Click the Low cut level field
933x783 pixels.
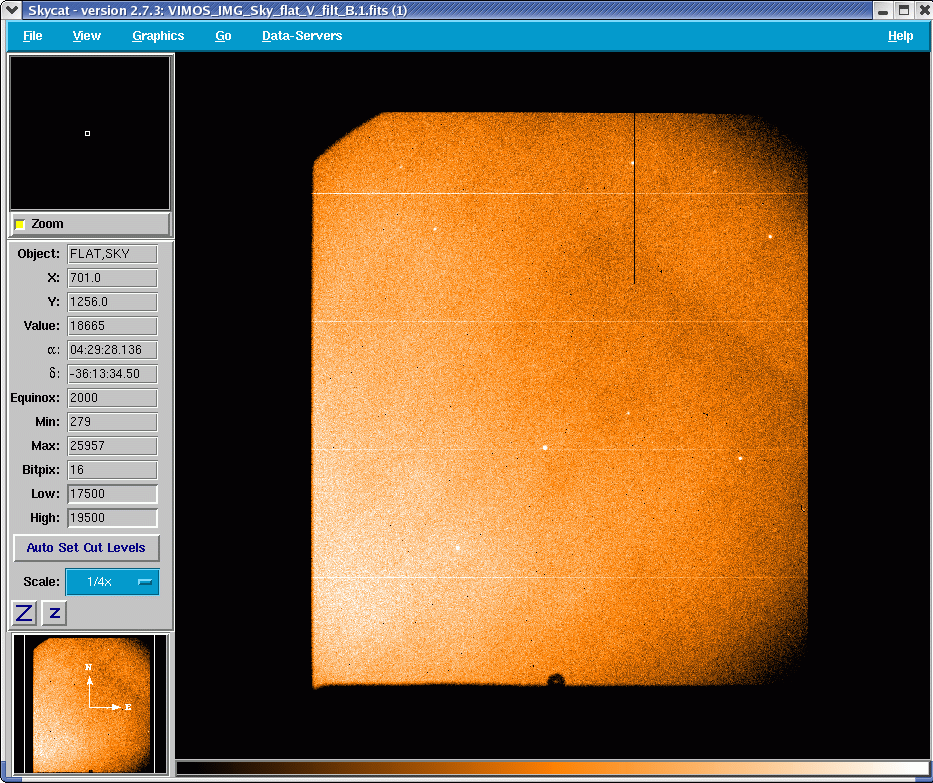pos(112,494)
